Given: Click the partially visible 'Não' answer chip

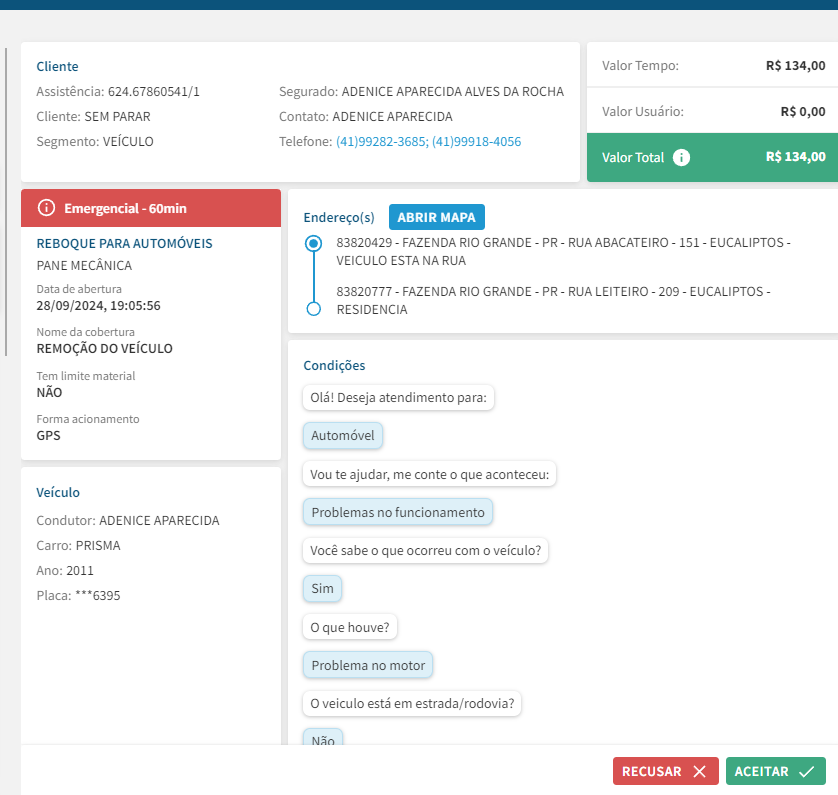Looking at the screenshot, I should (322, 739).
